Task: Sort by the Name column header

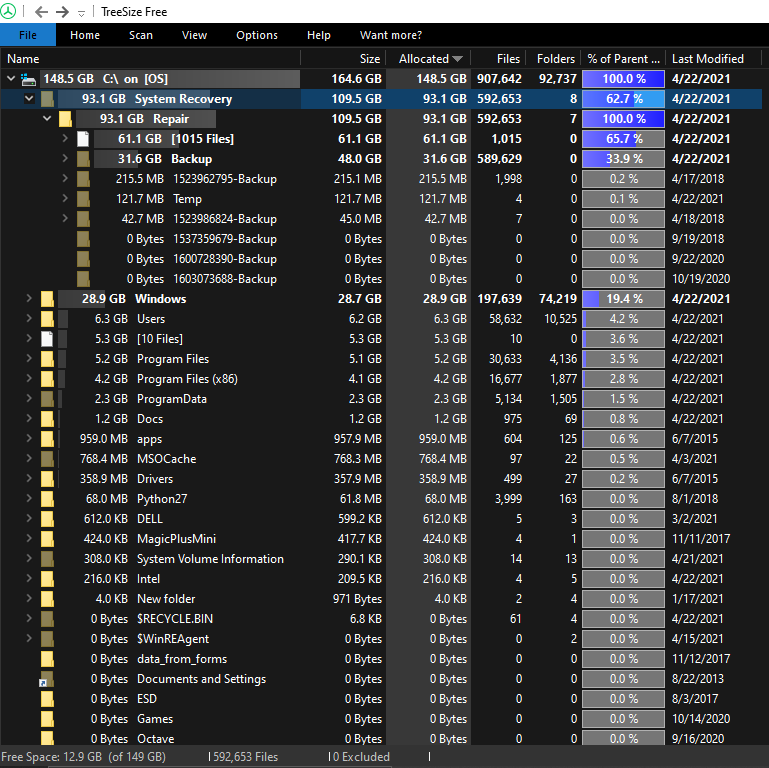Action: (x=150, y=59)
